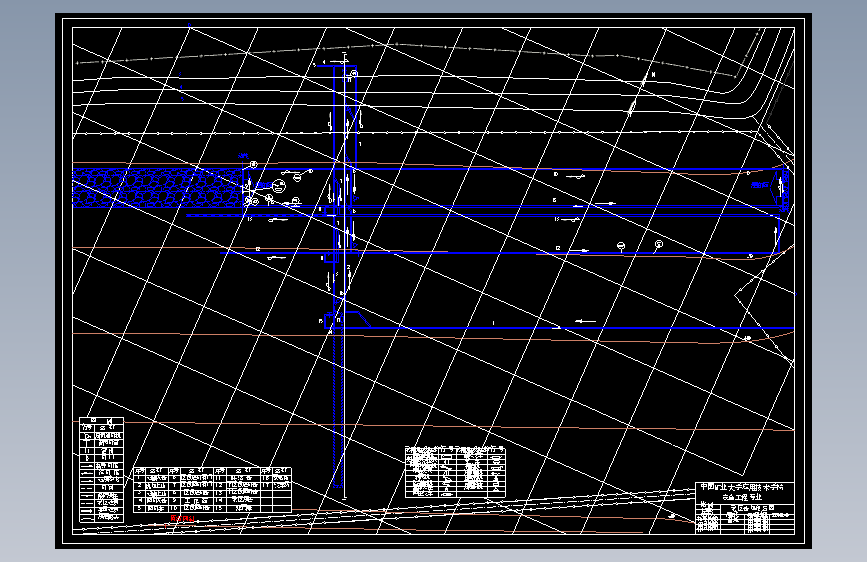
Task: Click the red text label below numbered table
Action: pos(182,519)
